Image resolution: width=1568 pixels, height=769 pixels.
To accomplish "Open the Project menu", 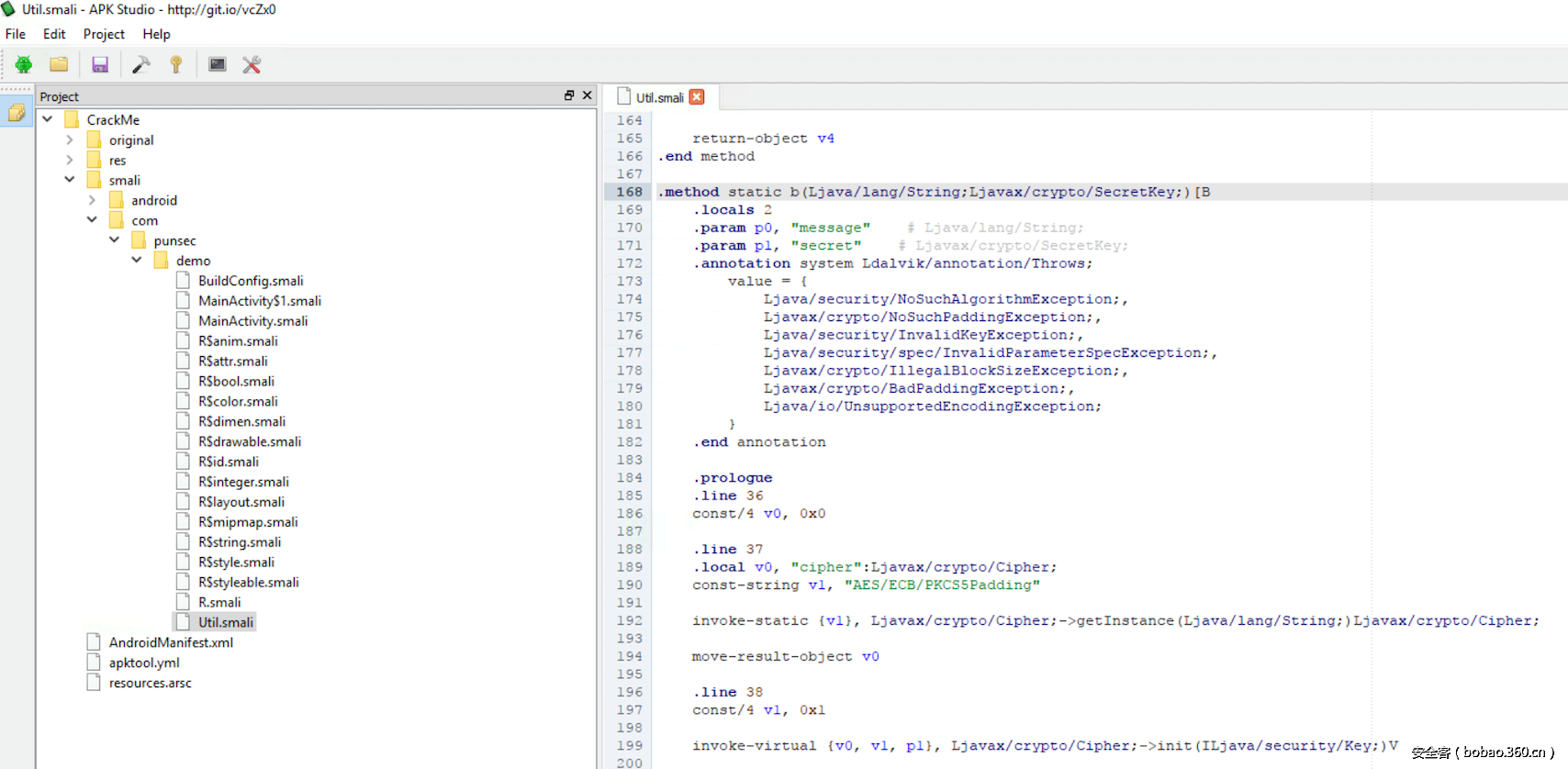I will 104,34.
